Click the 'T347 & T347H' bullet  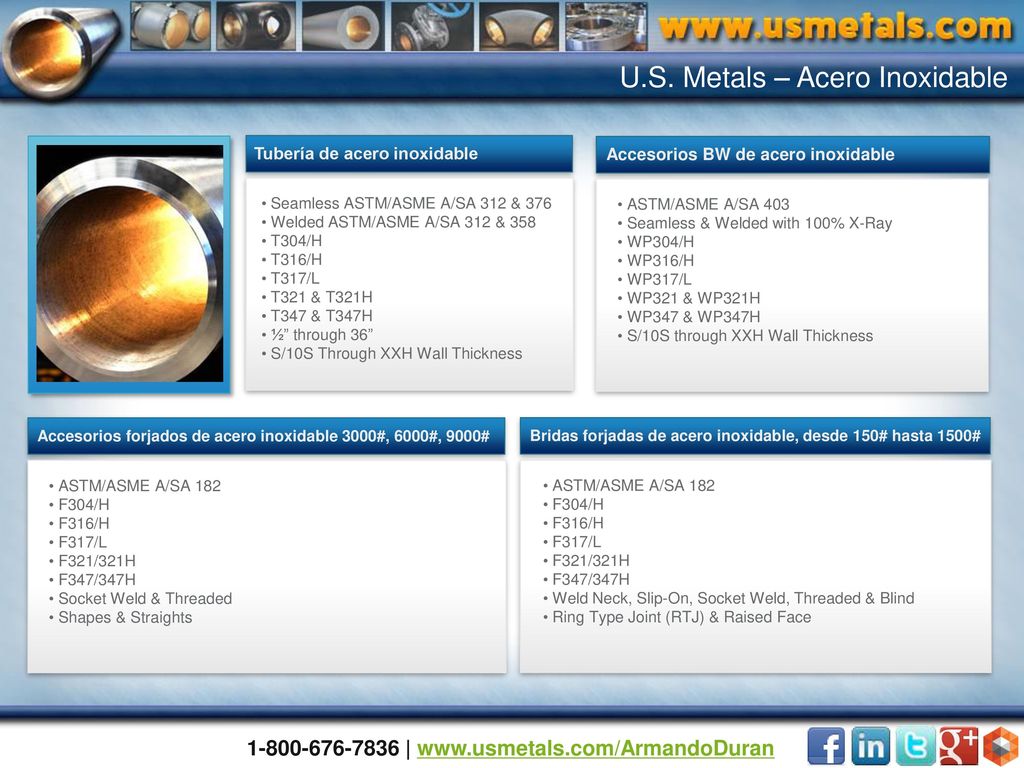tap(321, 316)
